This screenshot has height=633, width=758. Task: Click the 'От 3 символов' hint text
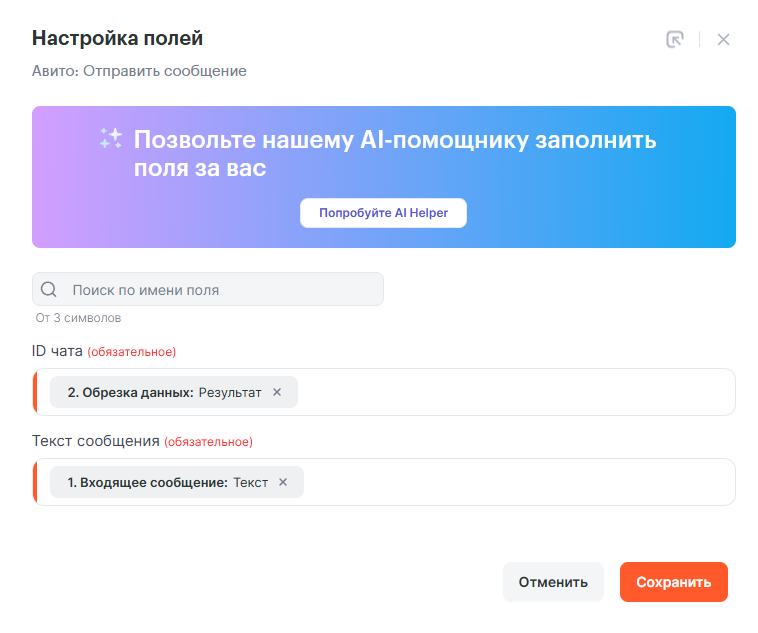(79, 318)
